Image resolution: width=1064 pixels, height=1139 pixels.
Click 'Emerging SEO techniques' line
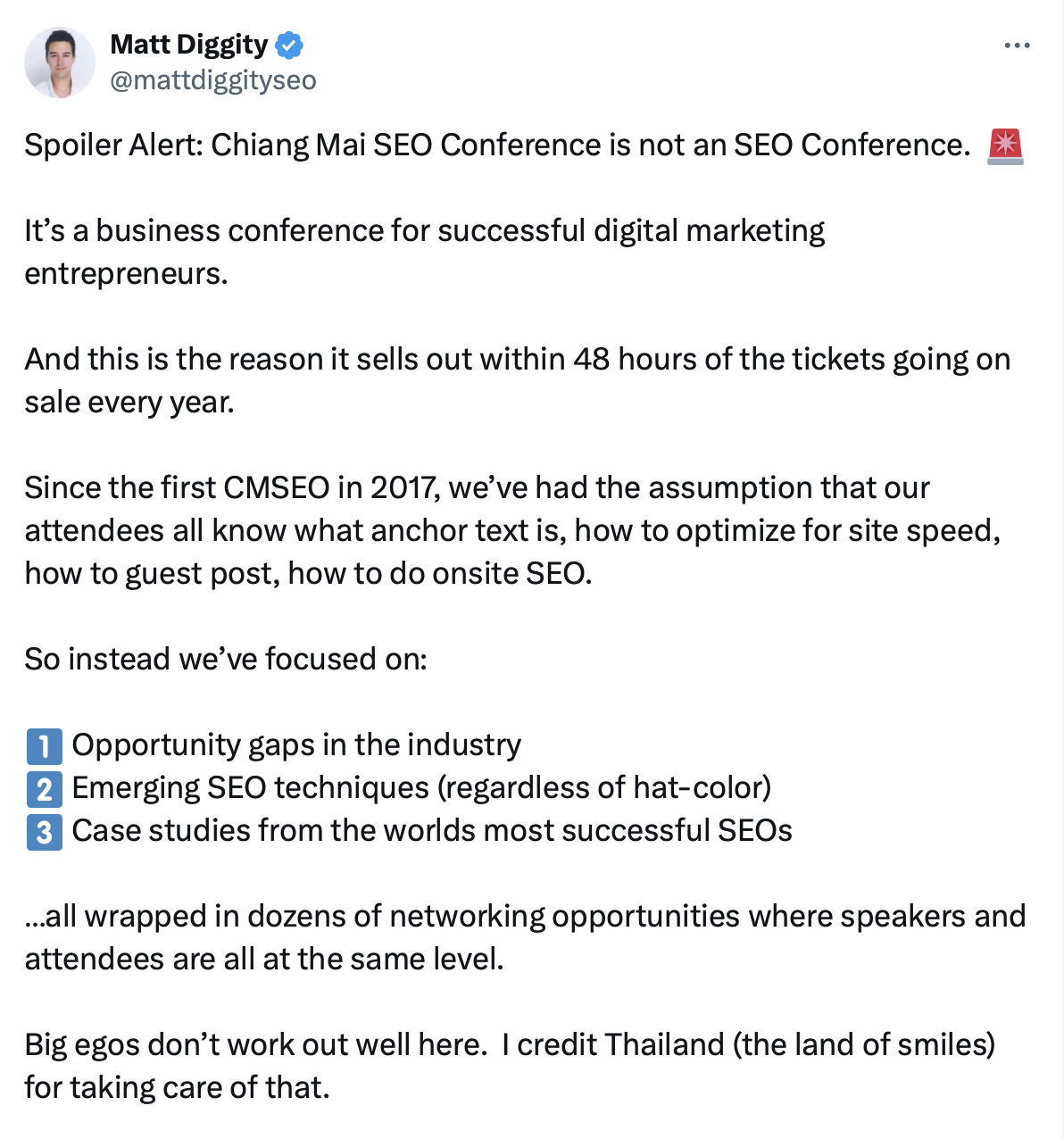pyautogui.click(x=421, y=787)
